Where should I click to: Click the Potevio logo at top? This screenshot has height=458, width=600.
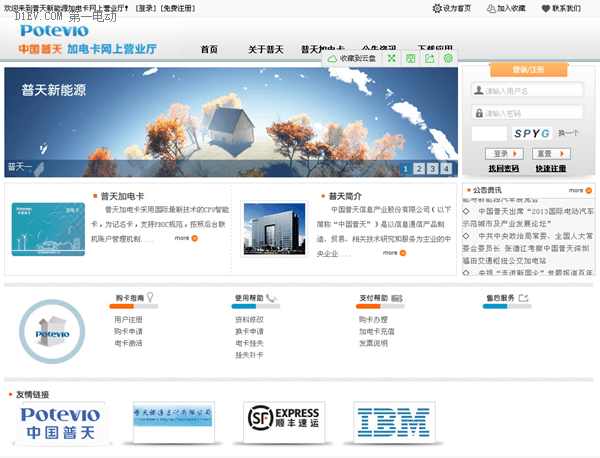click(54, 31)
